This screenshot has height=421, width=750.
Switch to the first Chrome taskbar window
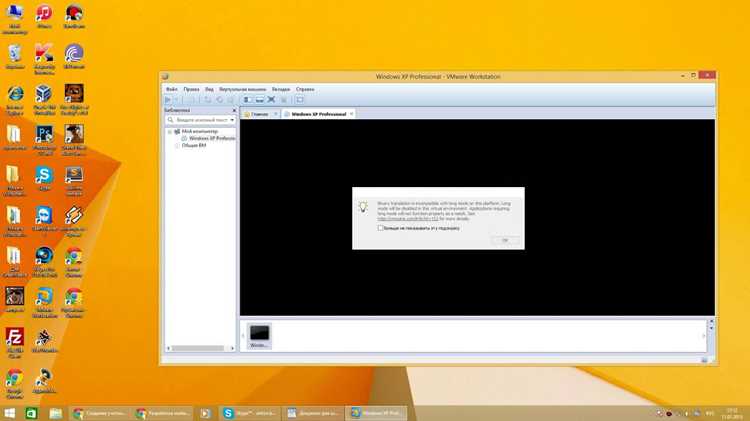[x=99, y=413]
